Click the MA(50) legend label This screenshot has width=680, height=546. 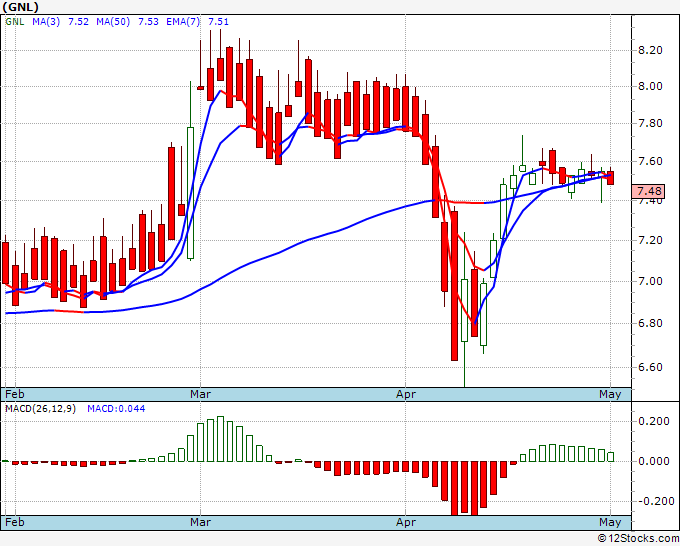(x=113, y=22)
